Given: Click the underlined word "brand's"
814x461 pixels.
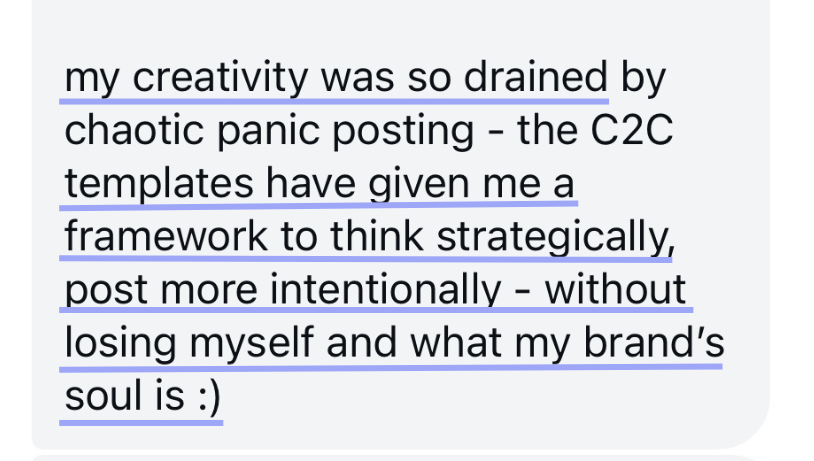Looking at the screenshot, I should (x=654, y=342).
